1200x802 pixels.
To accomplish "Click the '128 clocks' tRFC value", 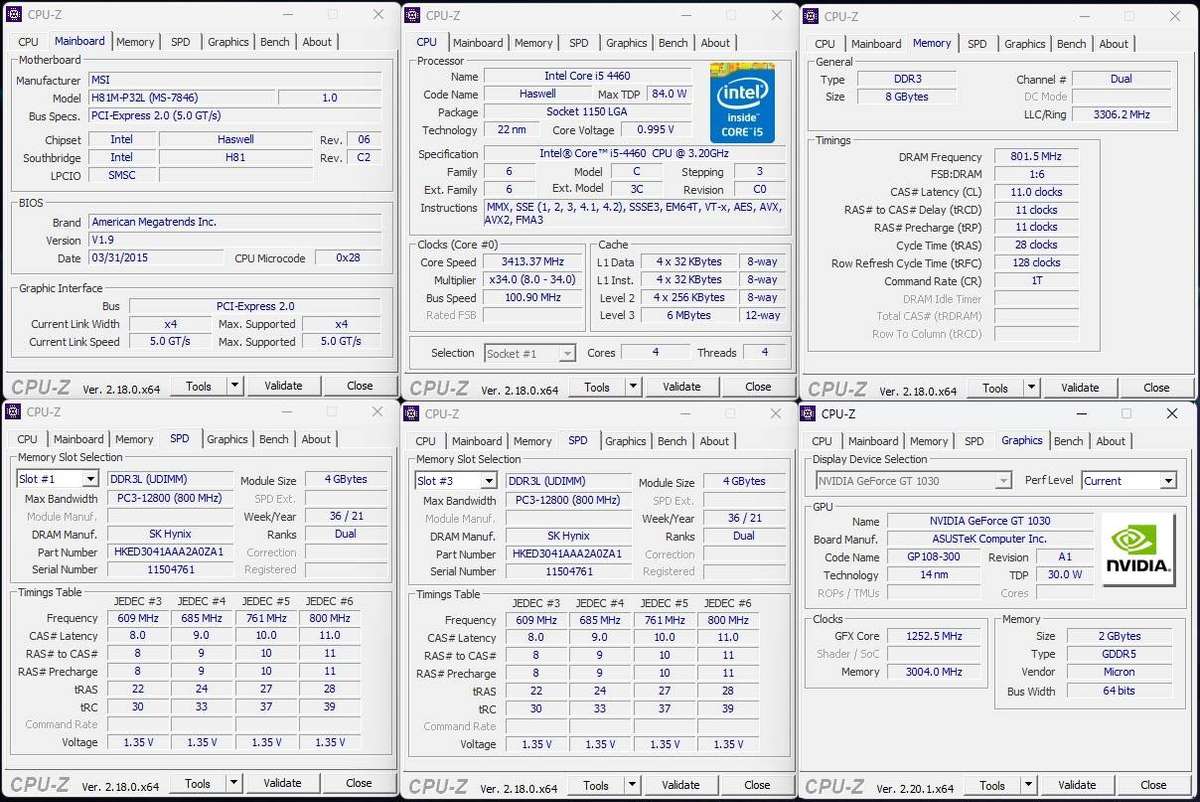I will click(x=1035, y=263).
